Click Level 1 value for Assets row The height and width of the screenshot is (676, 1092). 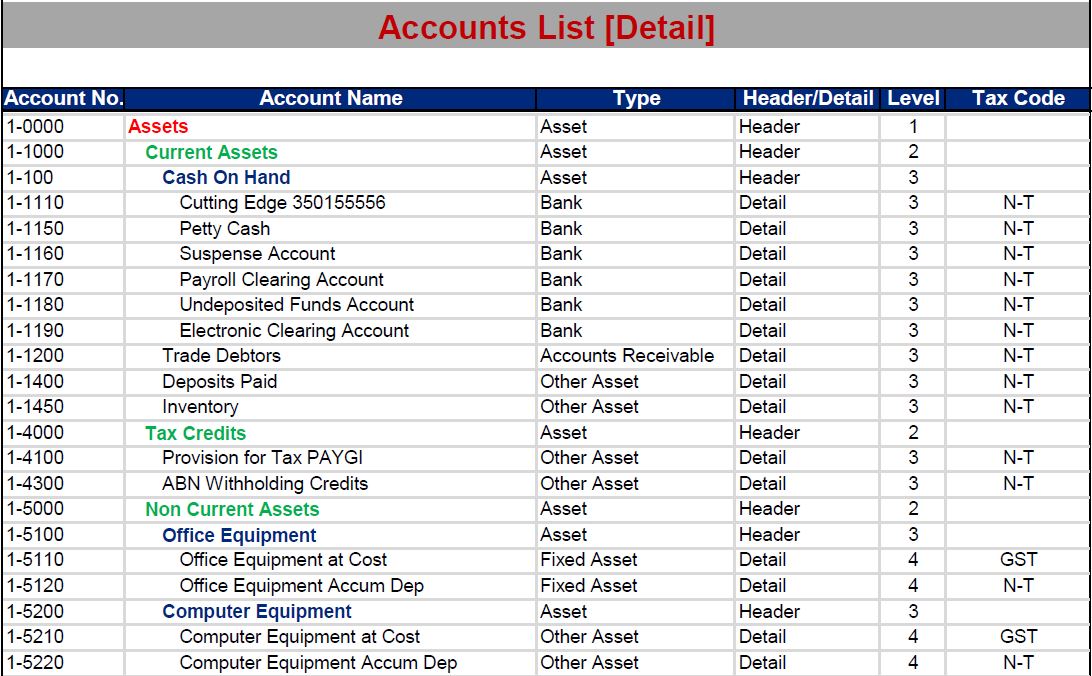click(x=913, y=127)
